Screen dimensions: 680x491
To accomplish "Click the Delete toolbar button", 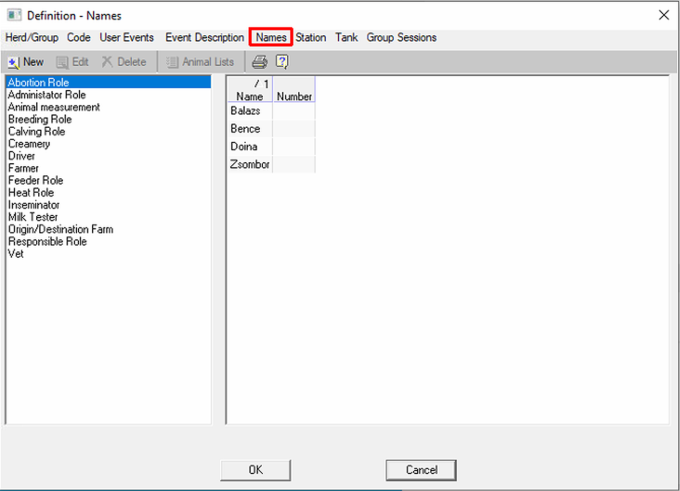I will point(124,62).
